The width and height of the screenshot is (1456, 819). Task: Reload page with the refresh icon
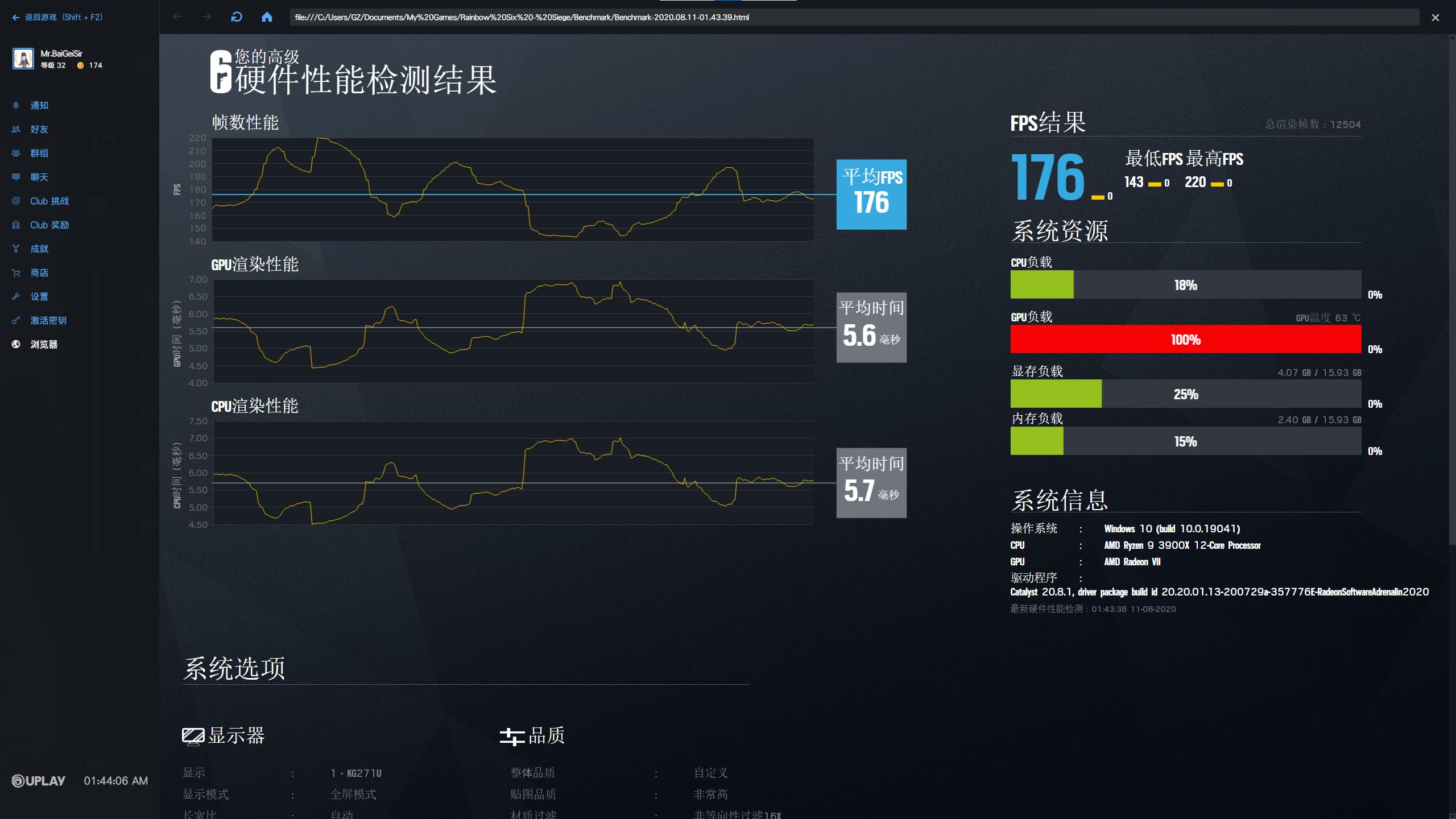tap(237, 17)
